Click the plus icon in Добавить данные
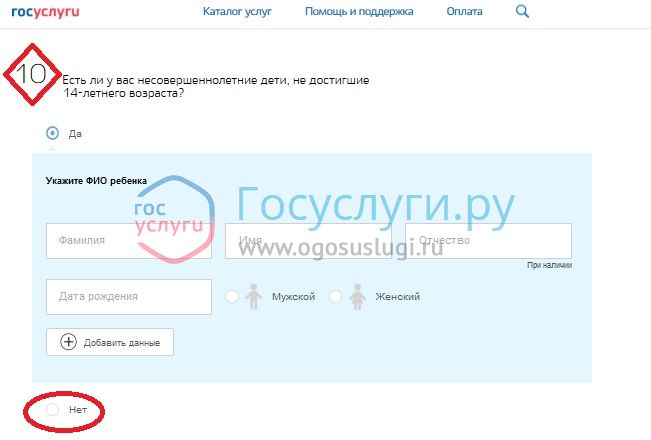The width and height of the screenshot is (651, 440). click(69, 342)
